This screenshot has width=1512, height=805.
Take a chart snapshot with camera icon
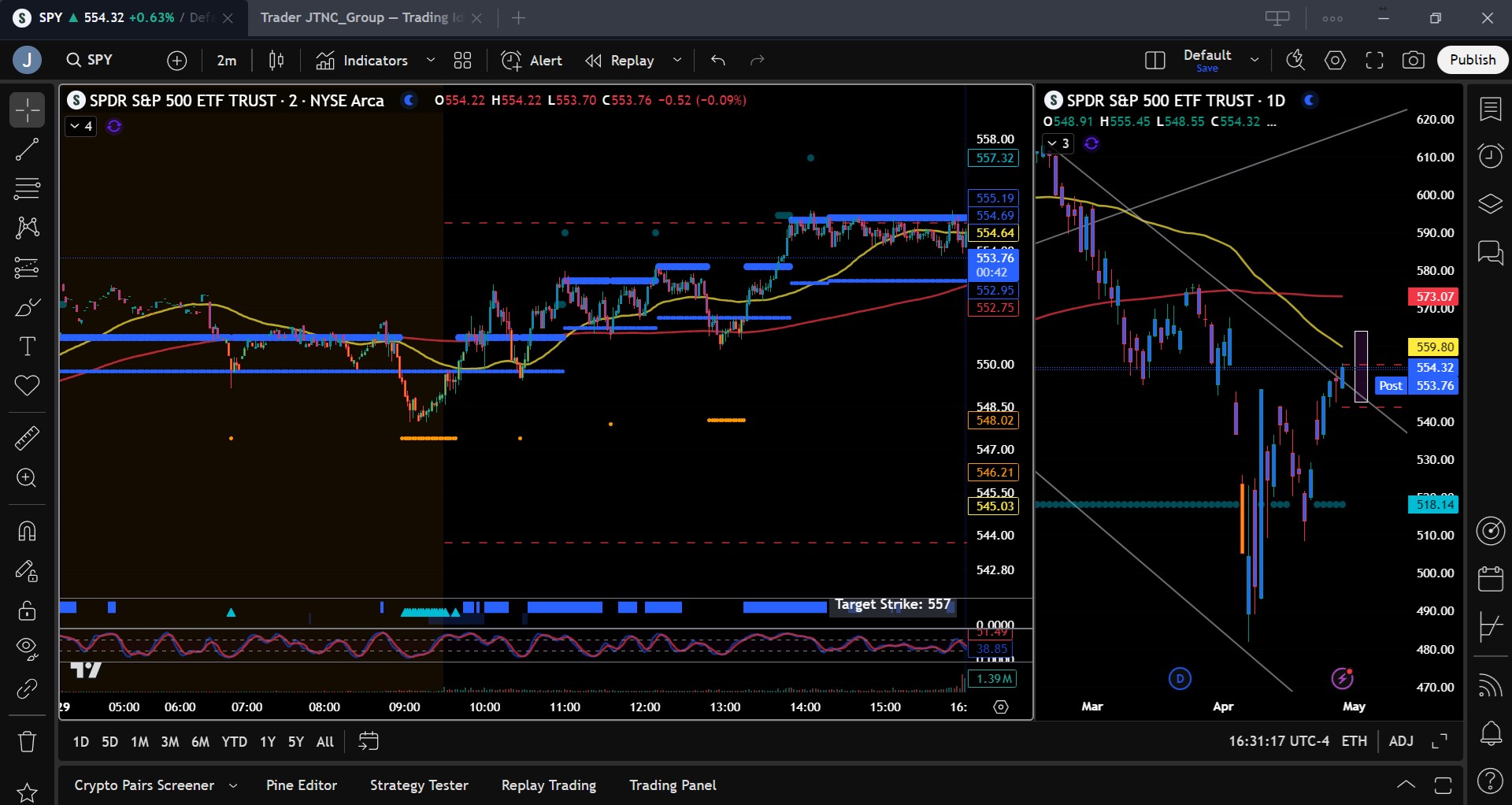pyautogui.click(x=1414, y=60)
